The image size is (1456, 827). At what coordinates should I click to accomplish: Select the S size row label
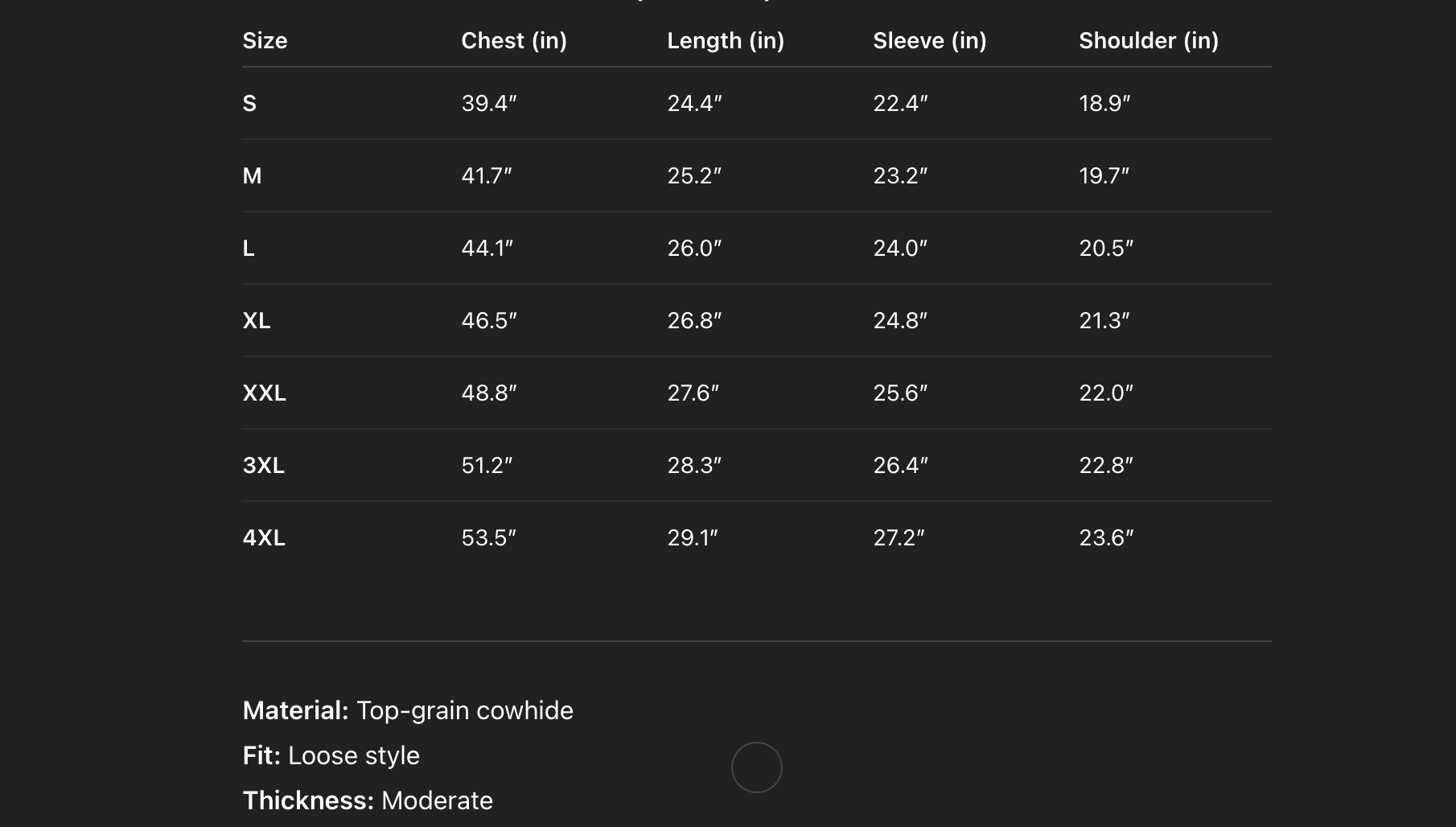249,104
